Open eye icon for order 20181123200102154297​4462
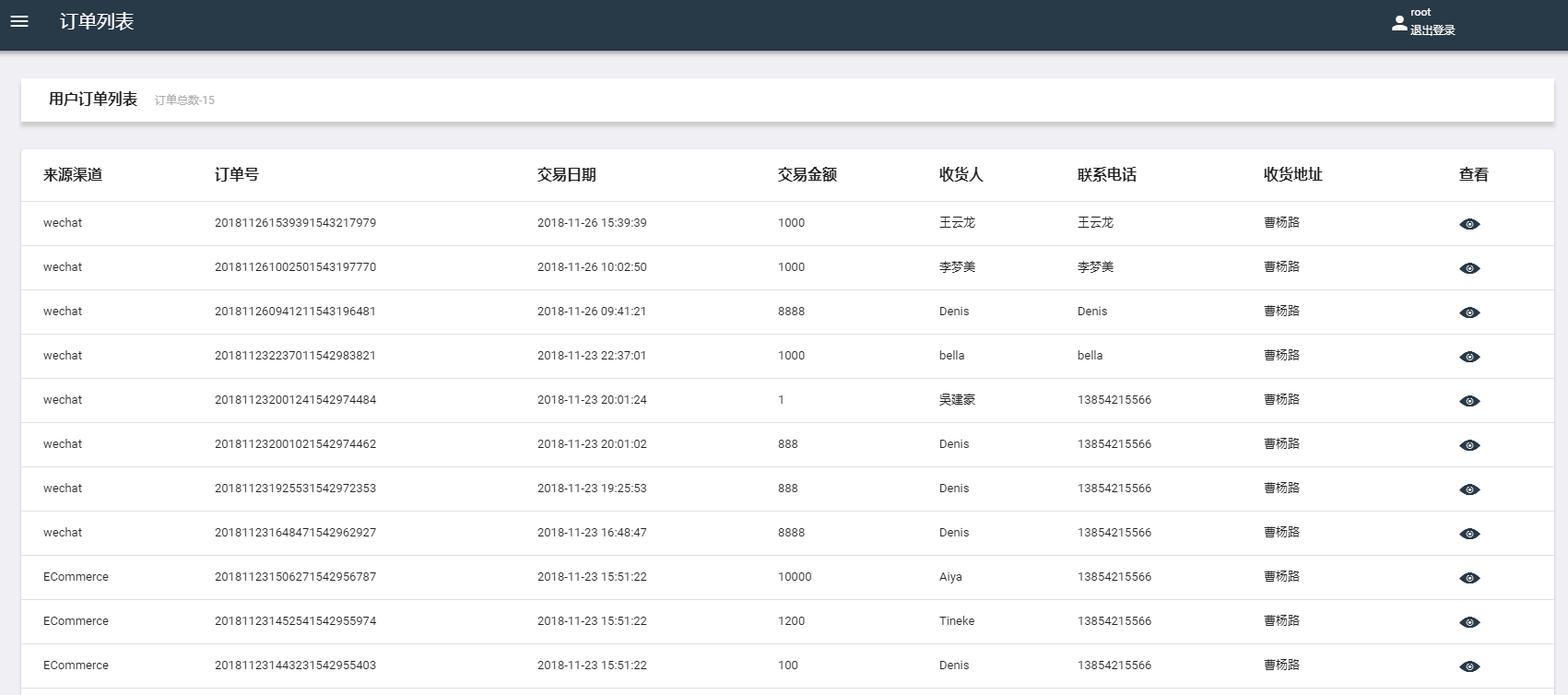This screenshot has width=1568, height=695. [1469, 445]
